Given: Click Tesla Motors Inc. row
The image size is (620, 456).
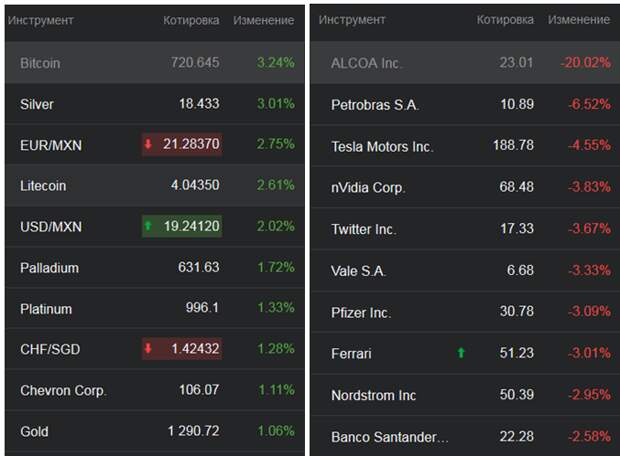Looking at the screenshot, I should [x=382, y=146].
